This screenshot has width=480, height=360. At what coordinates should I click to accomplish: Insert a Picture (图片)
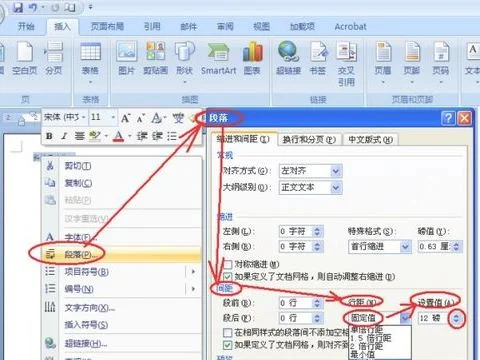point(126,58)
